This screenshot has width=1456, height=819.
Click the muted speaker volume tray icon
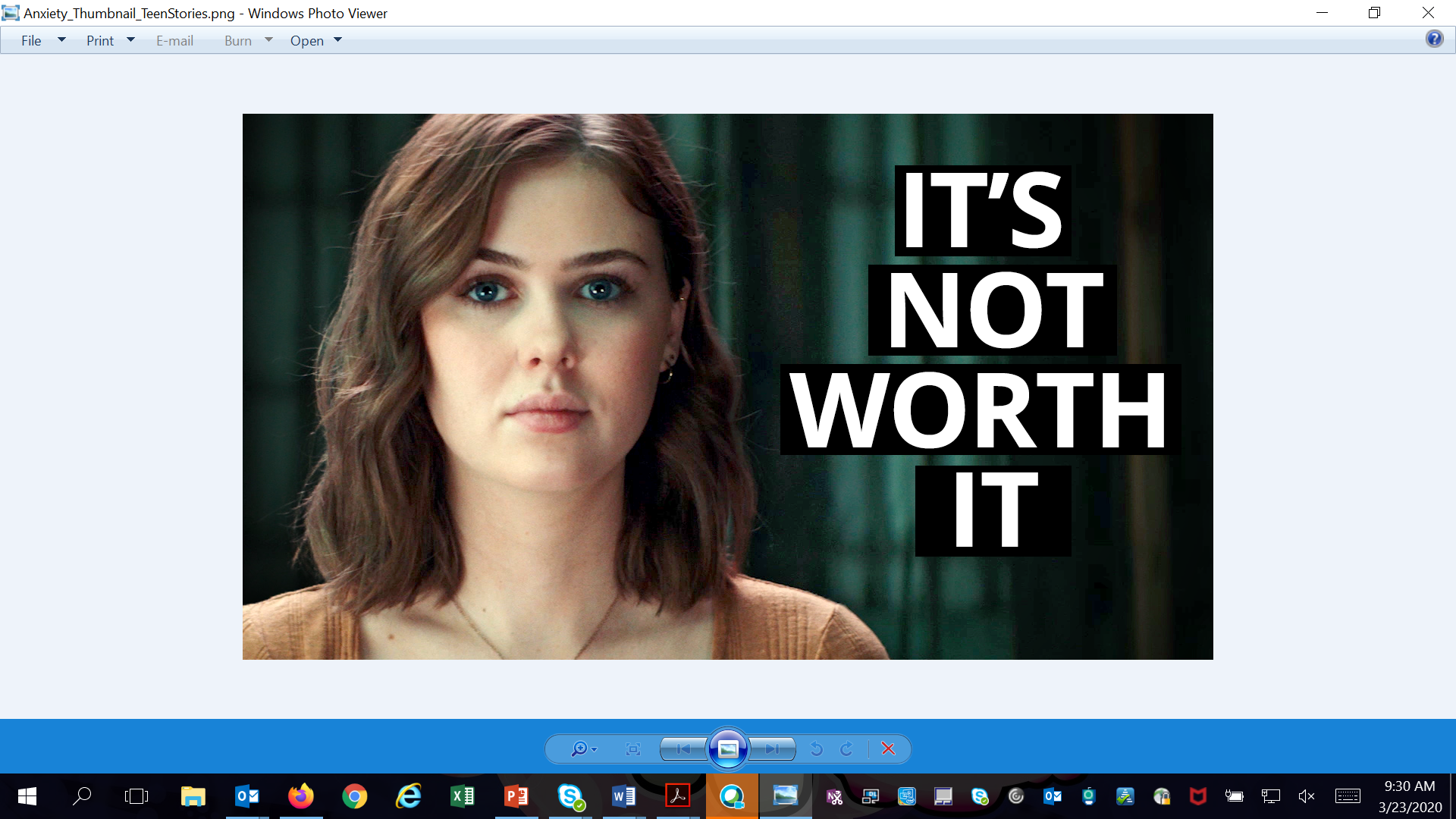[x=1306, y=796]
